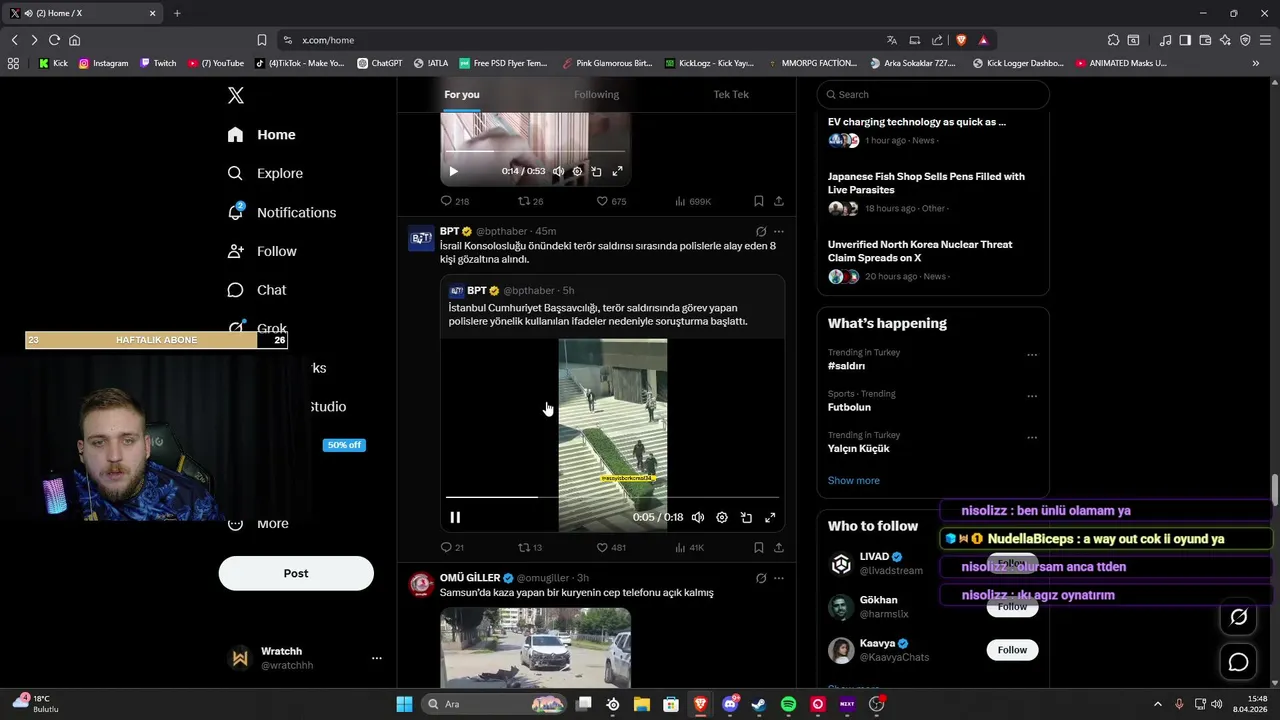Open Grok action on BPT post
Viewport: 1280px width, 720px height.
tap(761, 231)
